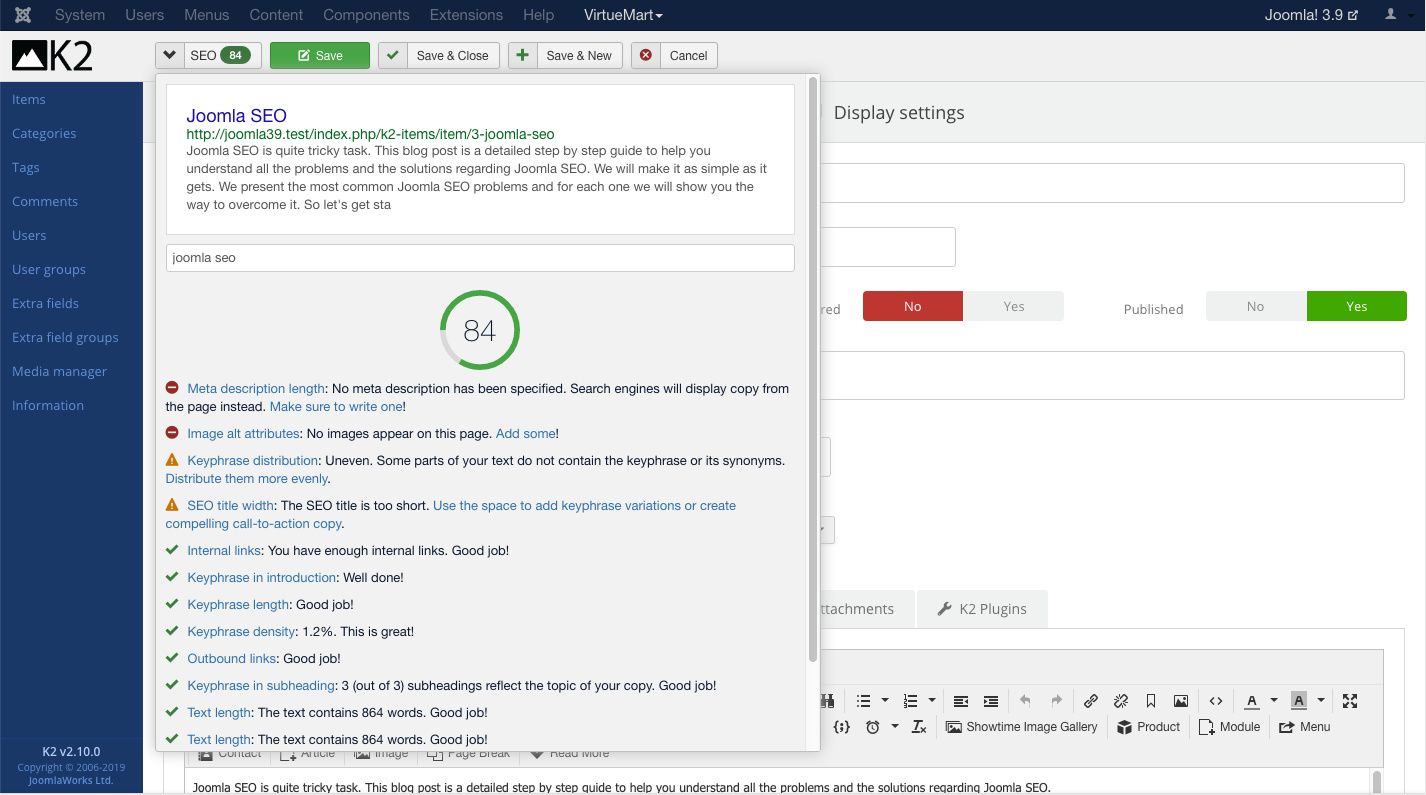The height and width of the screenshot is (795, 1426).
Task: Clear formatting with Tx icon
Action: click(x=919, y=727)
